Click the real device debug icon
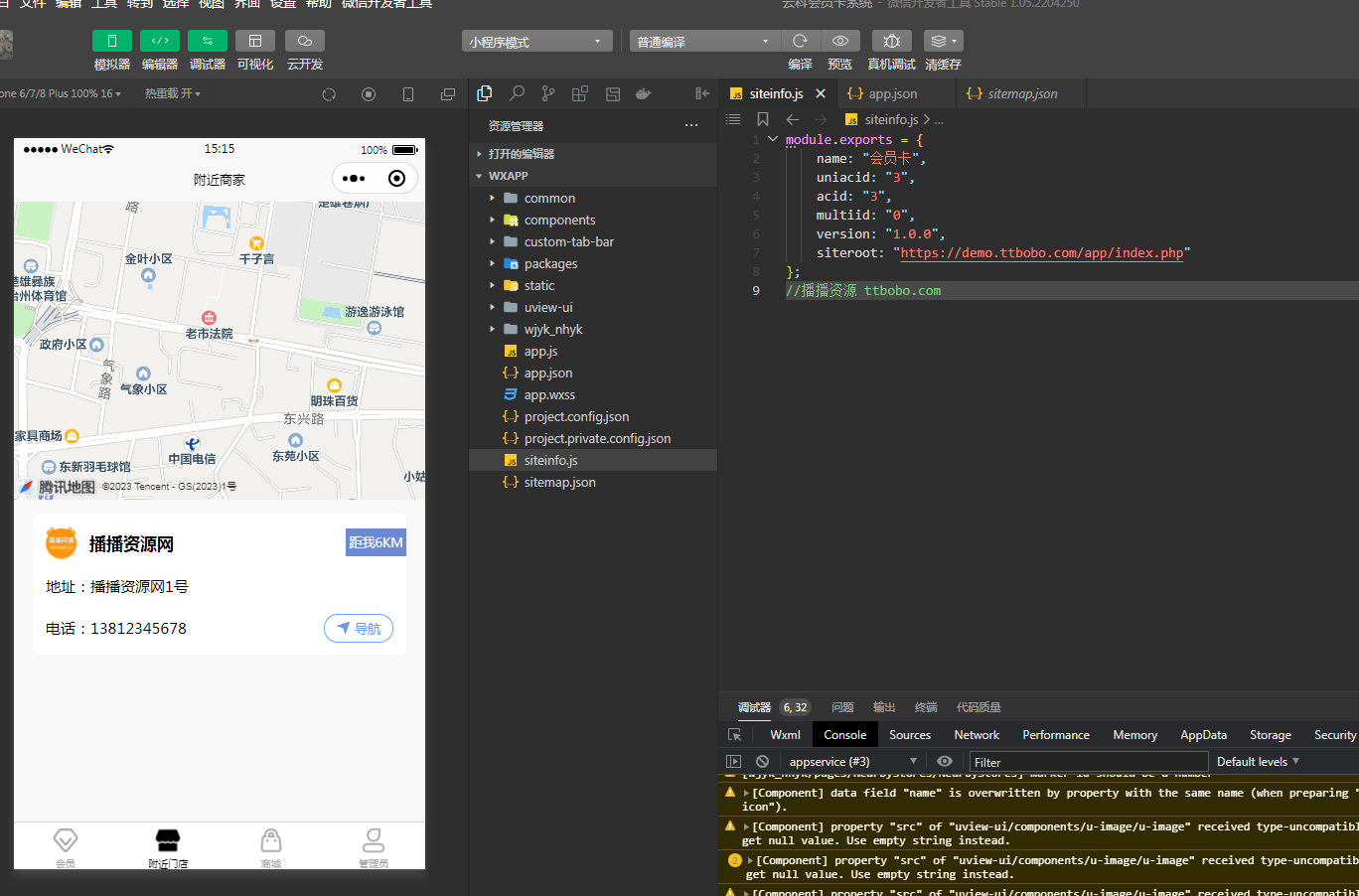1359x896 pixels. pos(892,41)
